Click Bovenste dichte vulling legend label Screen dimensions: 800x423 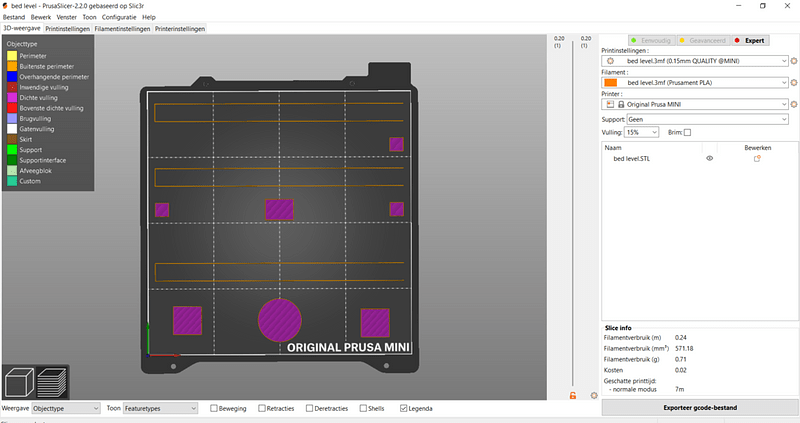coord(51,108)
